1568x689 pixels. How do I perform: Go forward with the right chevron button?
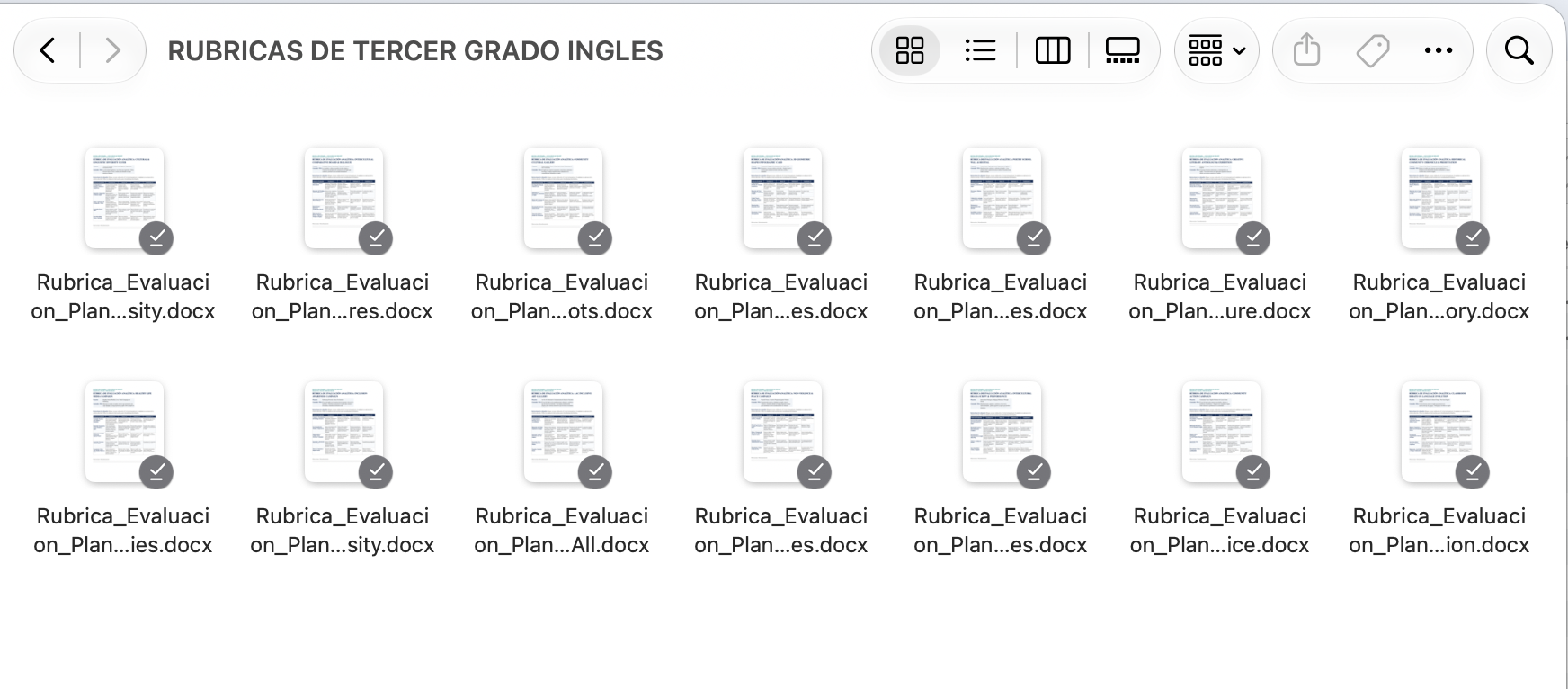[x=112, y=50]
